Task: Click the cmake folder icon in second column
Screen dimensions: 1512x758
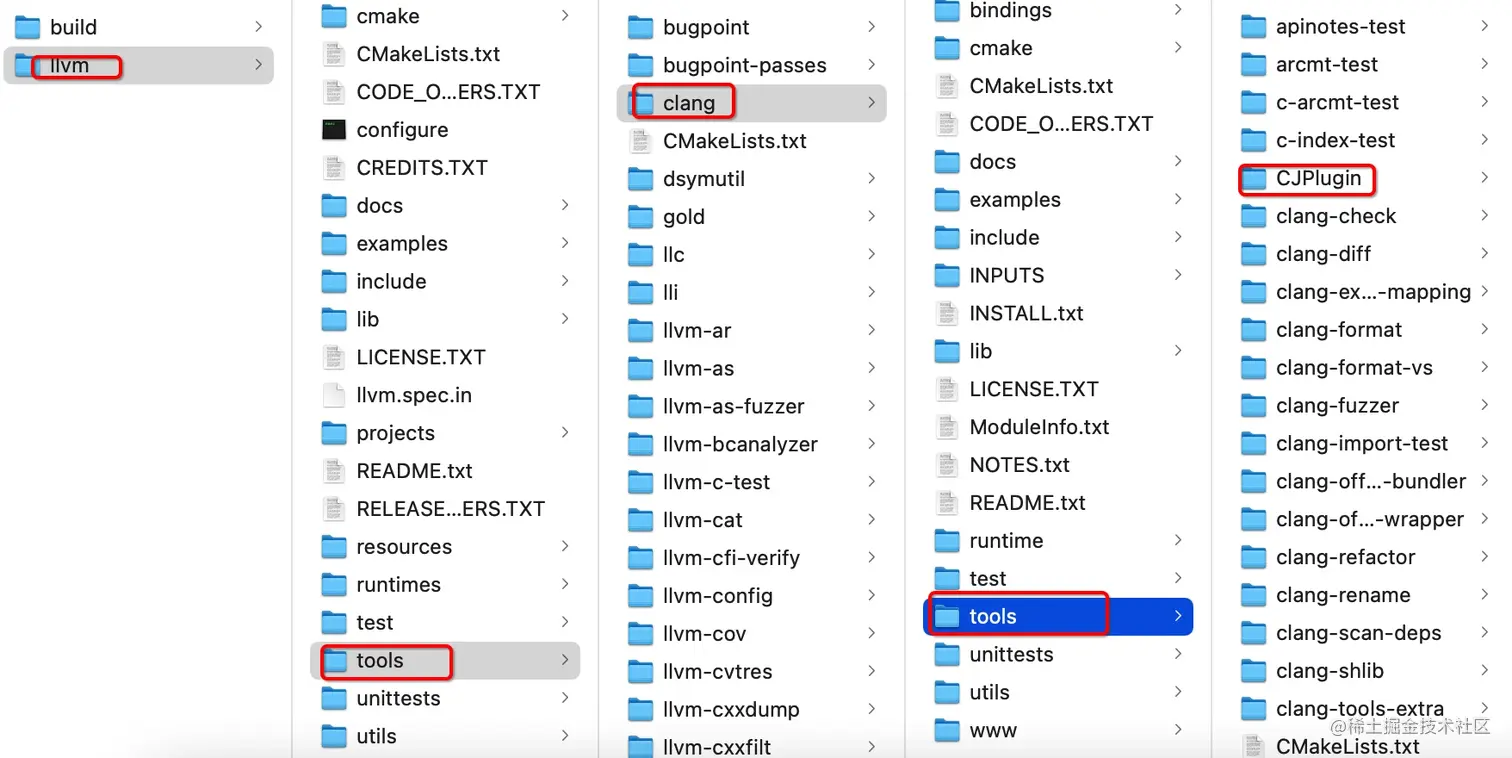Action: pos(334,16)
